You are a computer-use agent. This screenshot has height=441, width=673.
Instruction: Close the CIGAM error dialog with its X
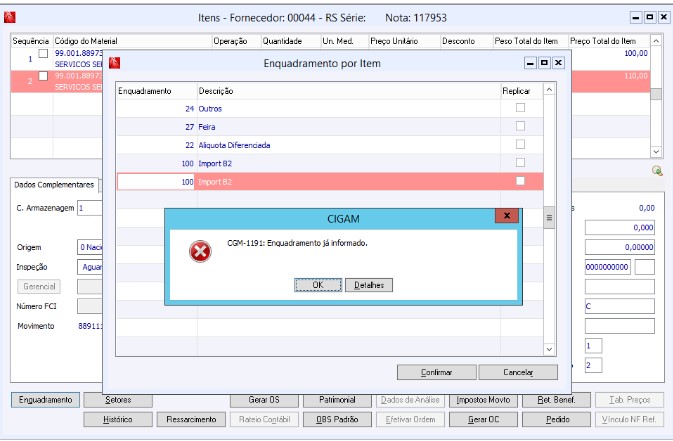tap(506, 216)
